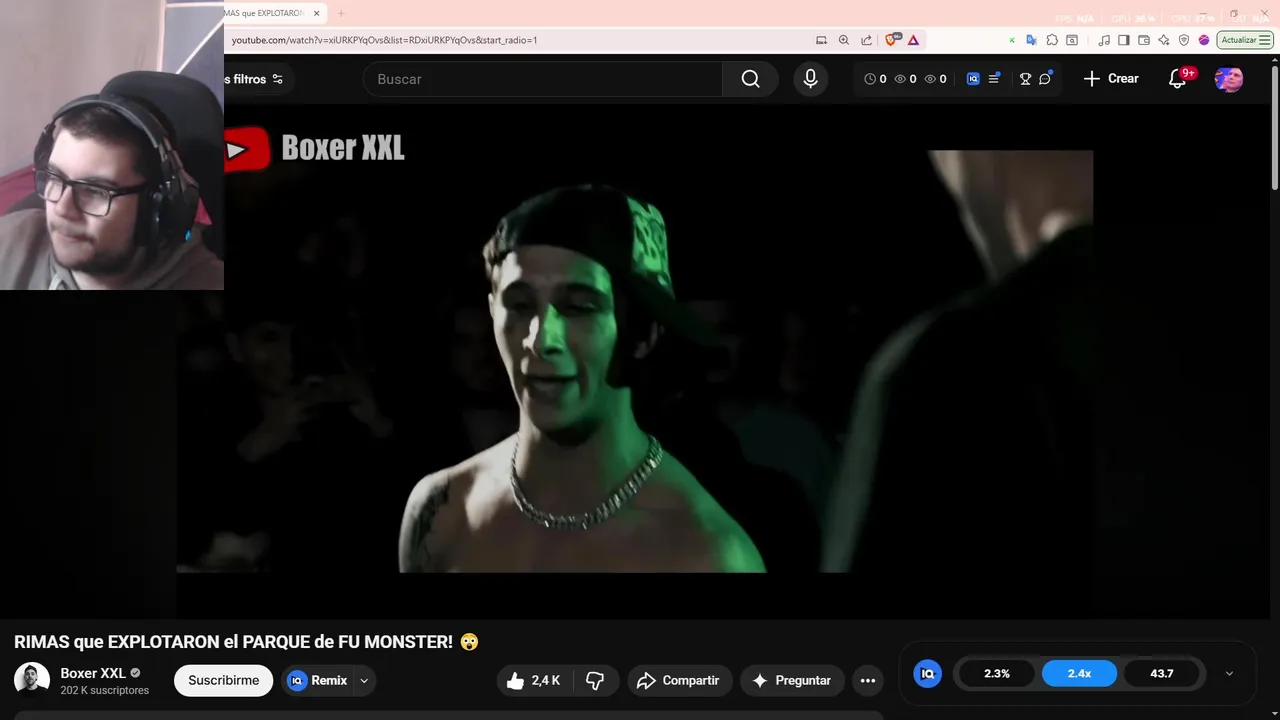Click the Preguntar button

click(792, 681)
